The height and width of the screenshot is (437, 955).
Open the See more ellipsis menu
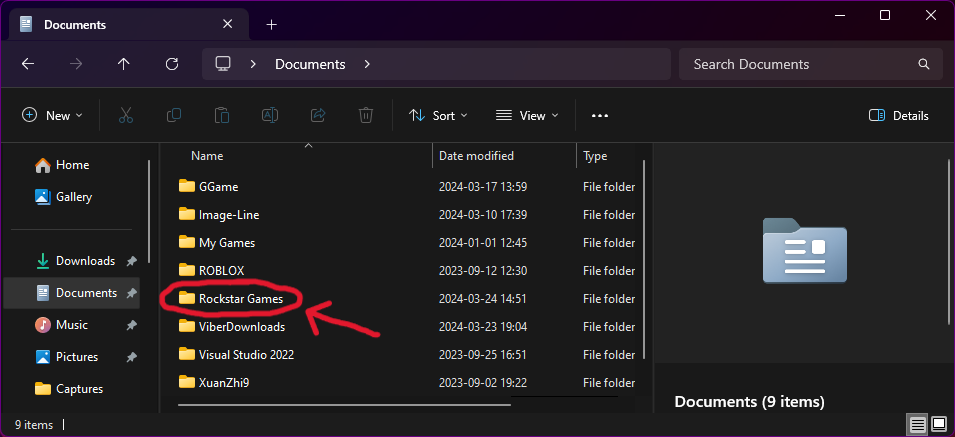click(600, 115)
